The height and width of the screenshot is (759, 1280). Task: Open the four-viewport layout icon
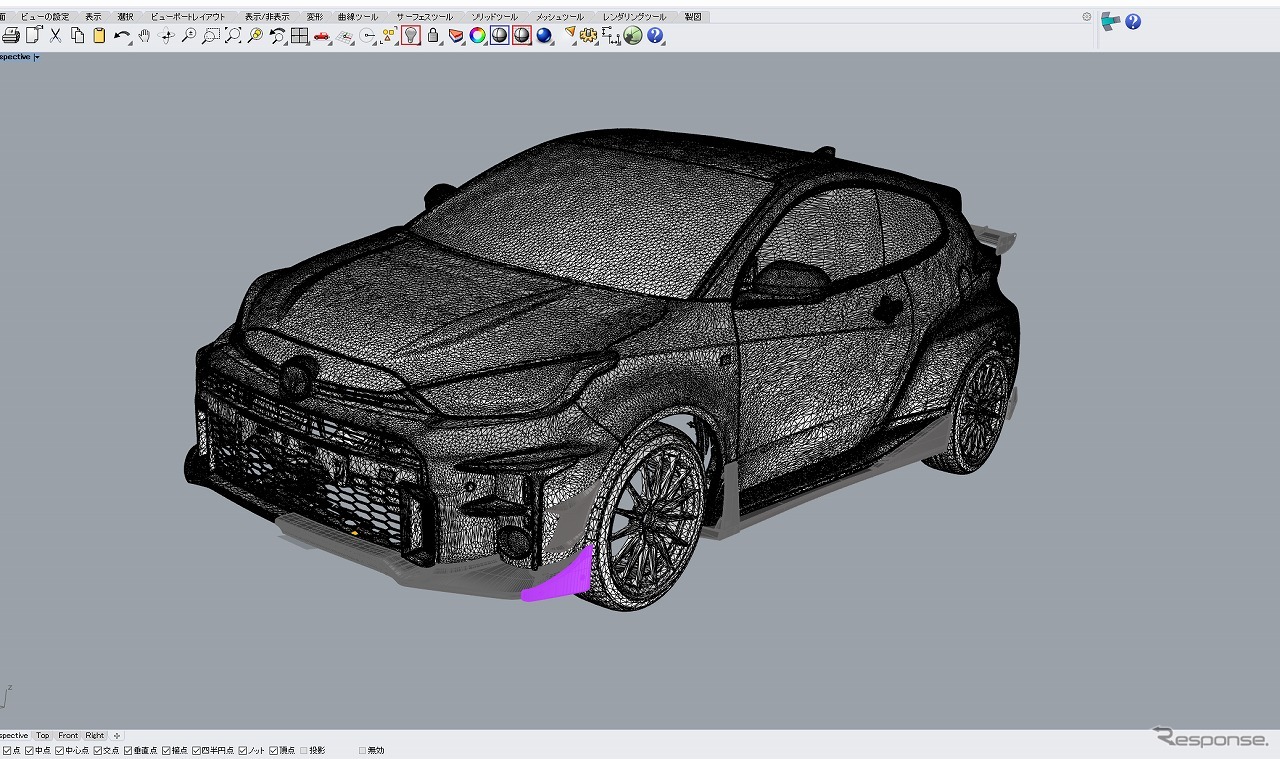pos(299,36)
